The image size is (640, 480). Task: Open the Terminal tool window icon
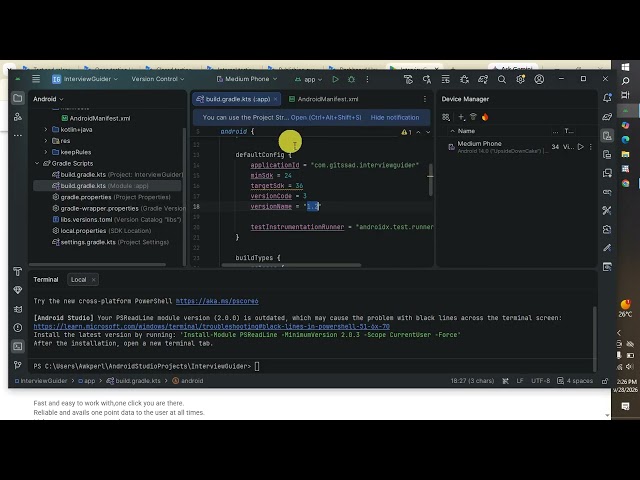click(18, 346)
